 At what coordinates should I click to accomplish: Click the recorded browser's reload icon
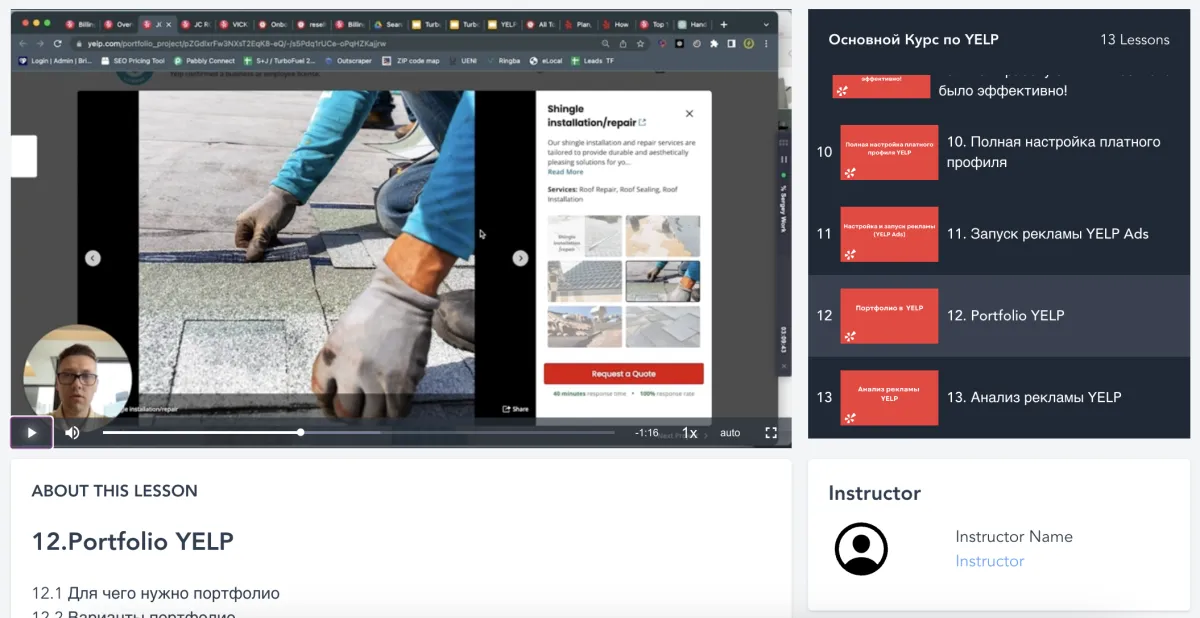point(58,44)
